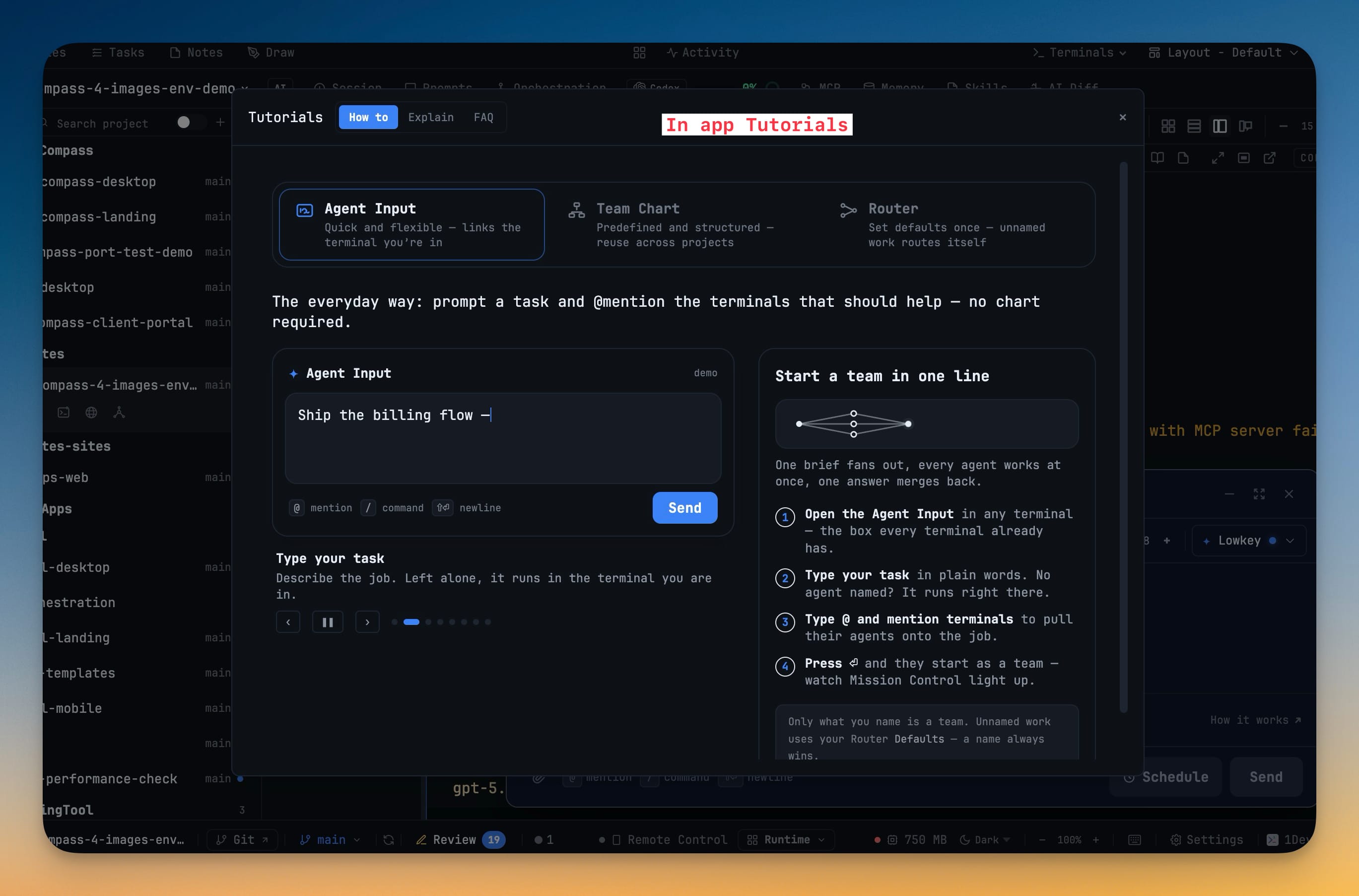Switch to the Tasks tab
The image size is (1359, 896).
click(x=118, y=53)
